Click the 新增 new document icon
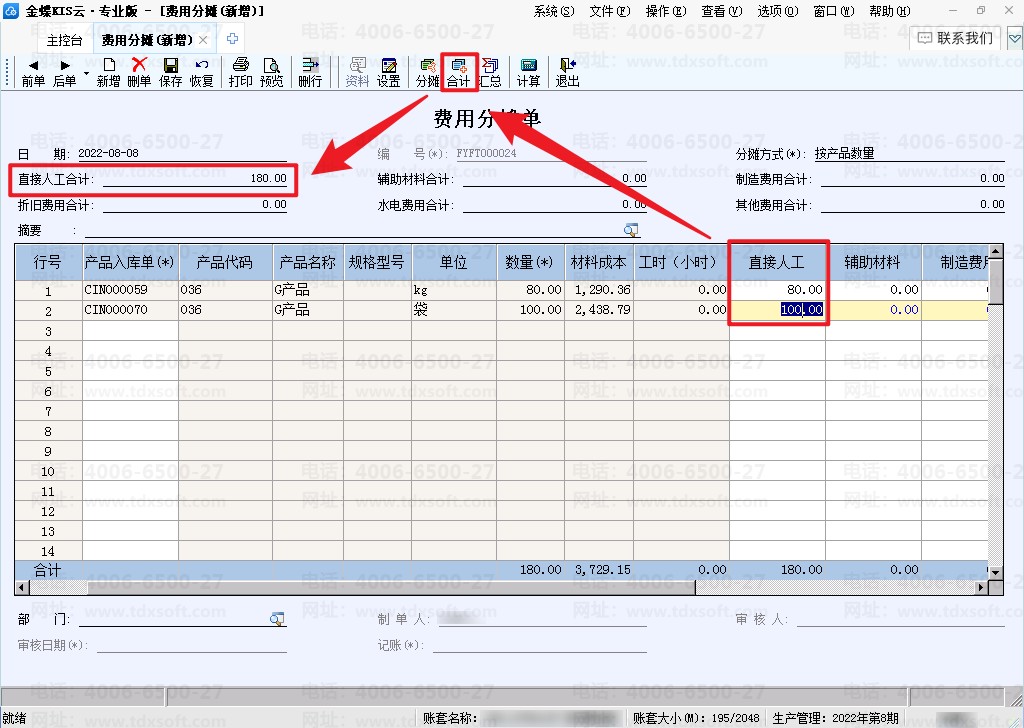Screen dimensions: 1024x728 pos(109,65)
